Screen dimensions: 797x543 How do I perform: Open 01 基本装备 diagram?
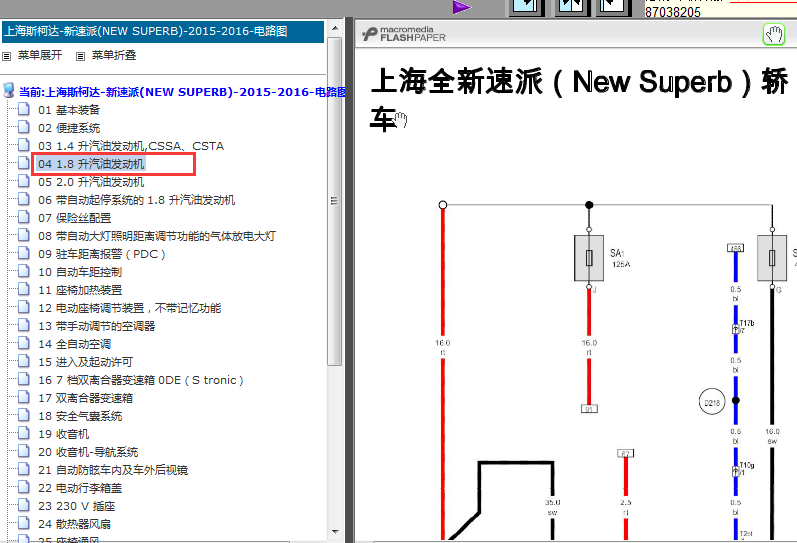pos(69,110)
